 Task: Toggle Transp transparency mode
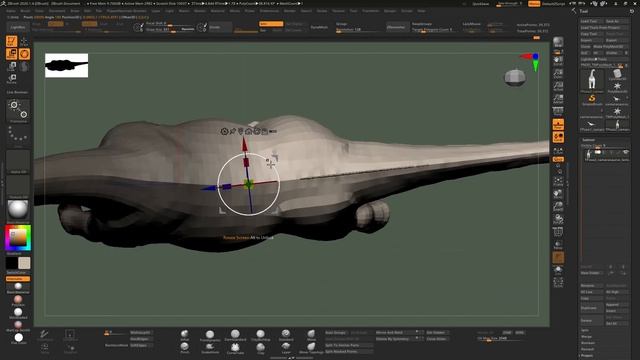pos(558,244)
